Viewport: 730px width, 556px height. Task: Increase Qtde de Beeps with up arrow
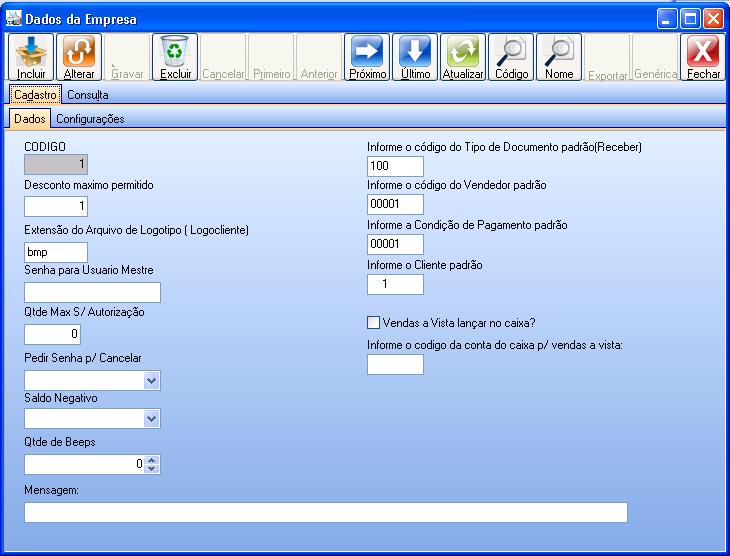[x=152, y=460]
